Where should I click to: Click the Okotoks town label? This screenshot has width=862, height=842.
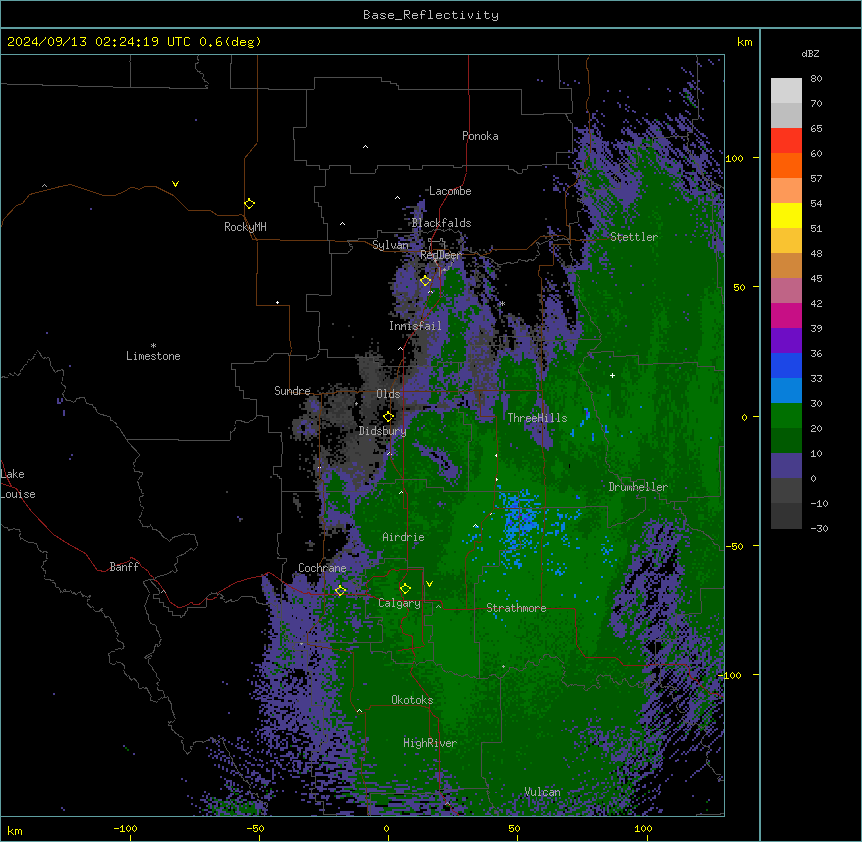[x=412, y=700]
